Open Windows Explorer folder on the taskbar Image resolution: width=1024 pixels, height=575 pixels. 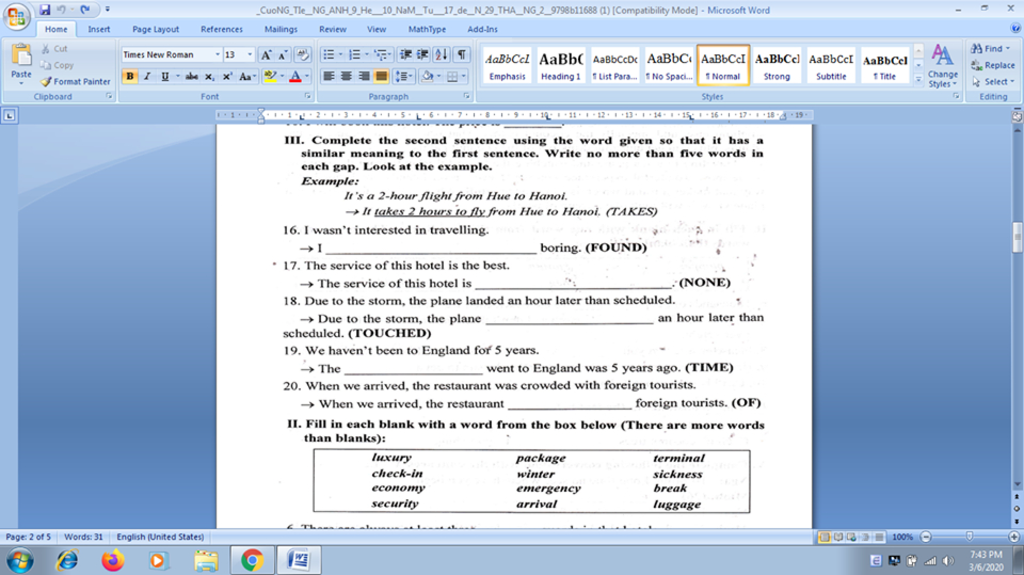[x=206, y=560]
